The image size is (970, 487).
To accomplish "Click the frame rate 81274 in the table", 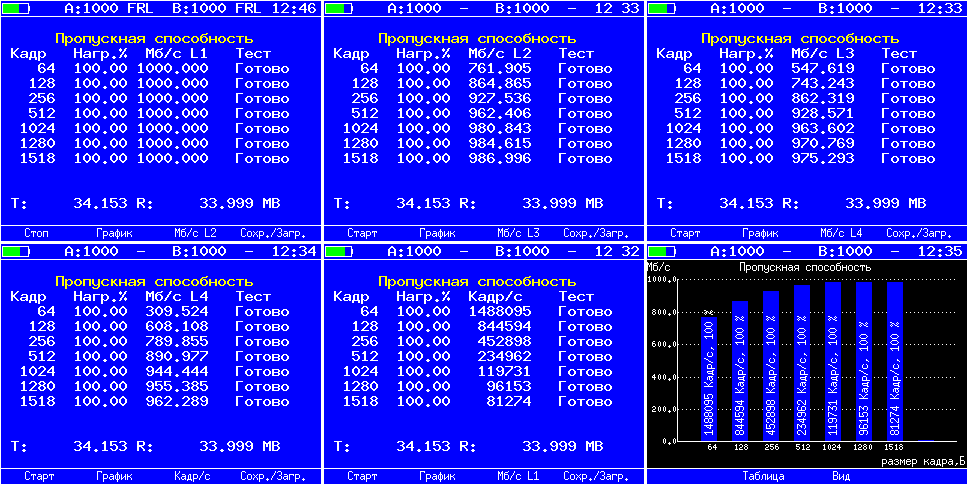I will [509, 402].
